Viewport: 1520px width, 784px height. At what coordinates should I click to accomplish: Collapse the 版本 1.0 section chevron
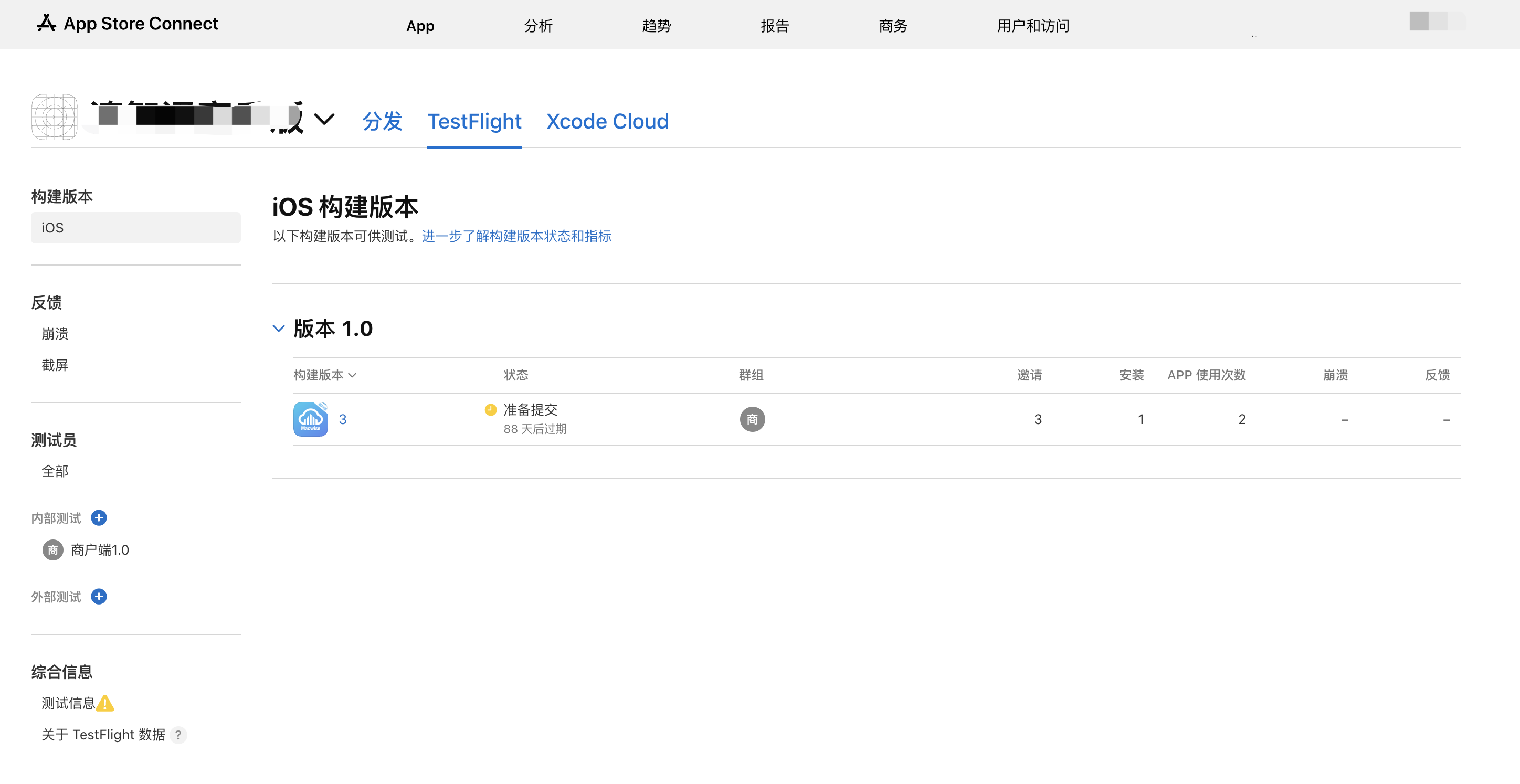[279, 329]
